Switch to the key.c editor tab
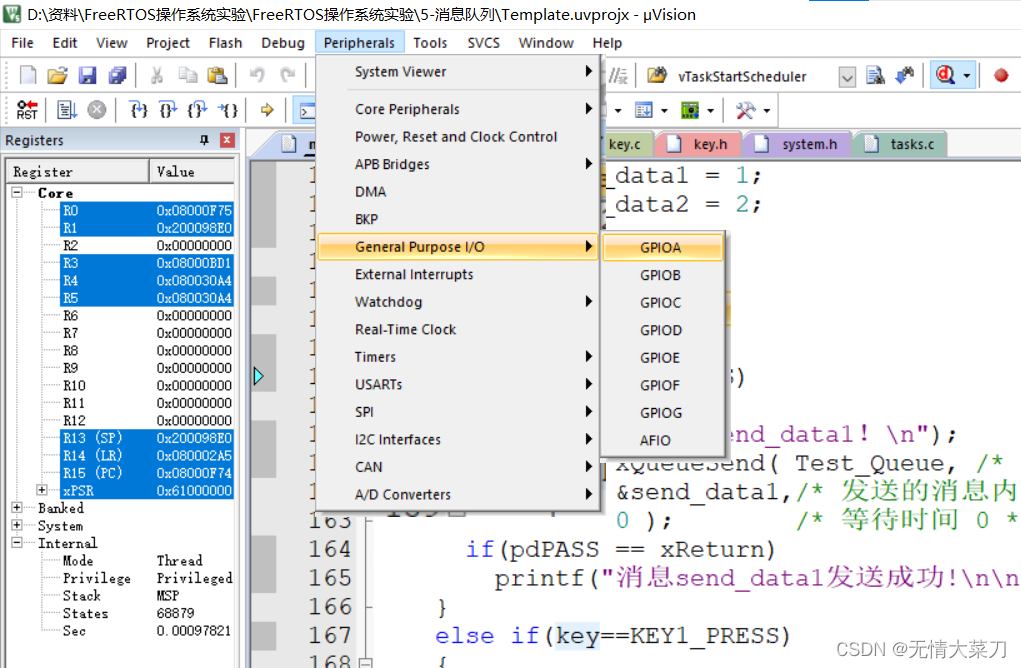 (624, 144)
